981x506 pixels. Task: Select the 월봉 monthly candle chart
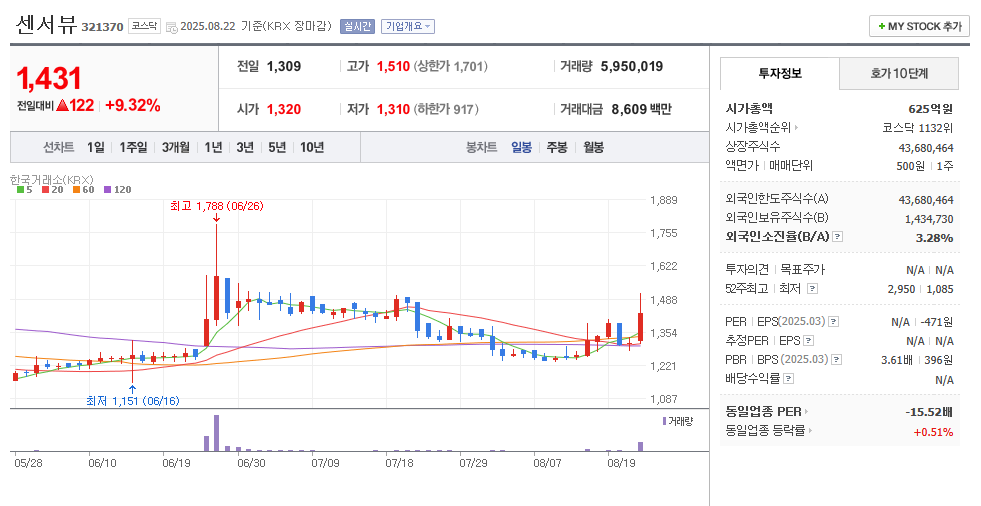[x=594, y=148]
